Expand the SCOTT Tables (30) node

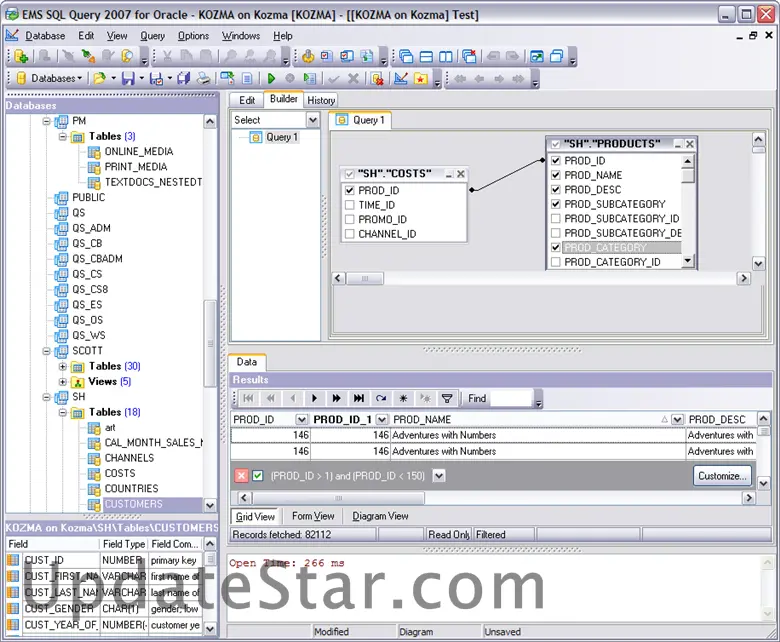63,367
